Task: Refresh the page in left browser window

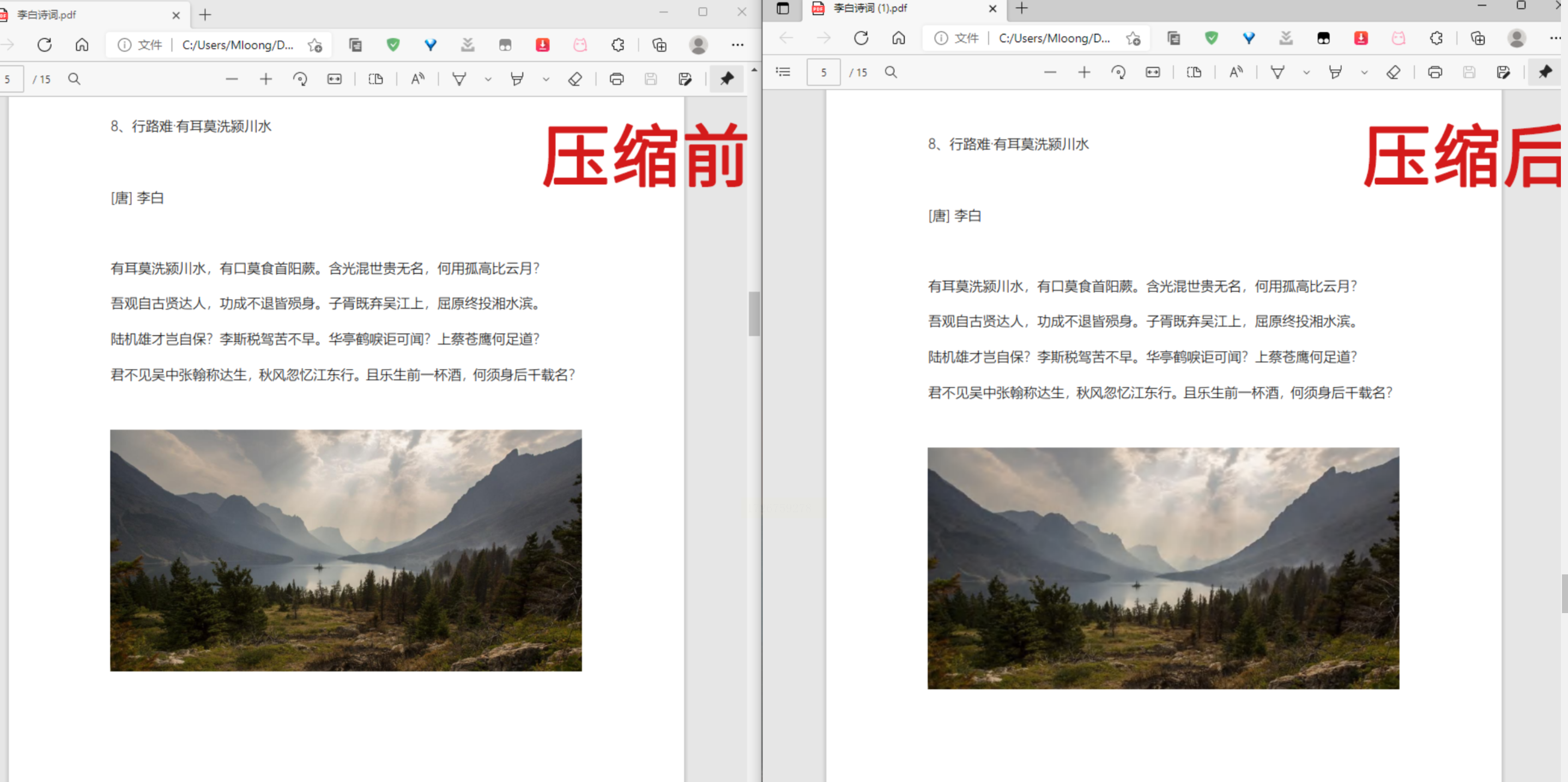Action: click(45, 45)
